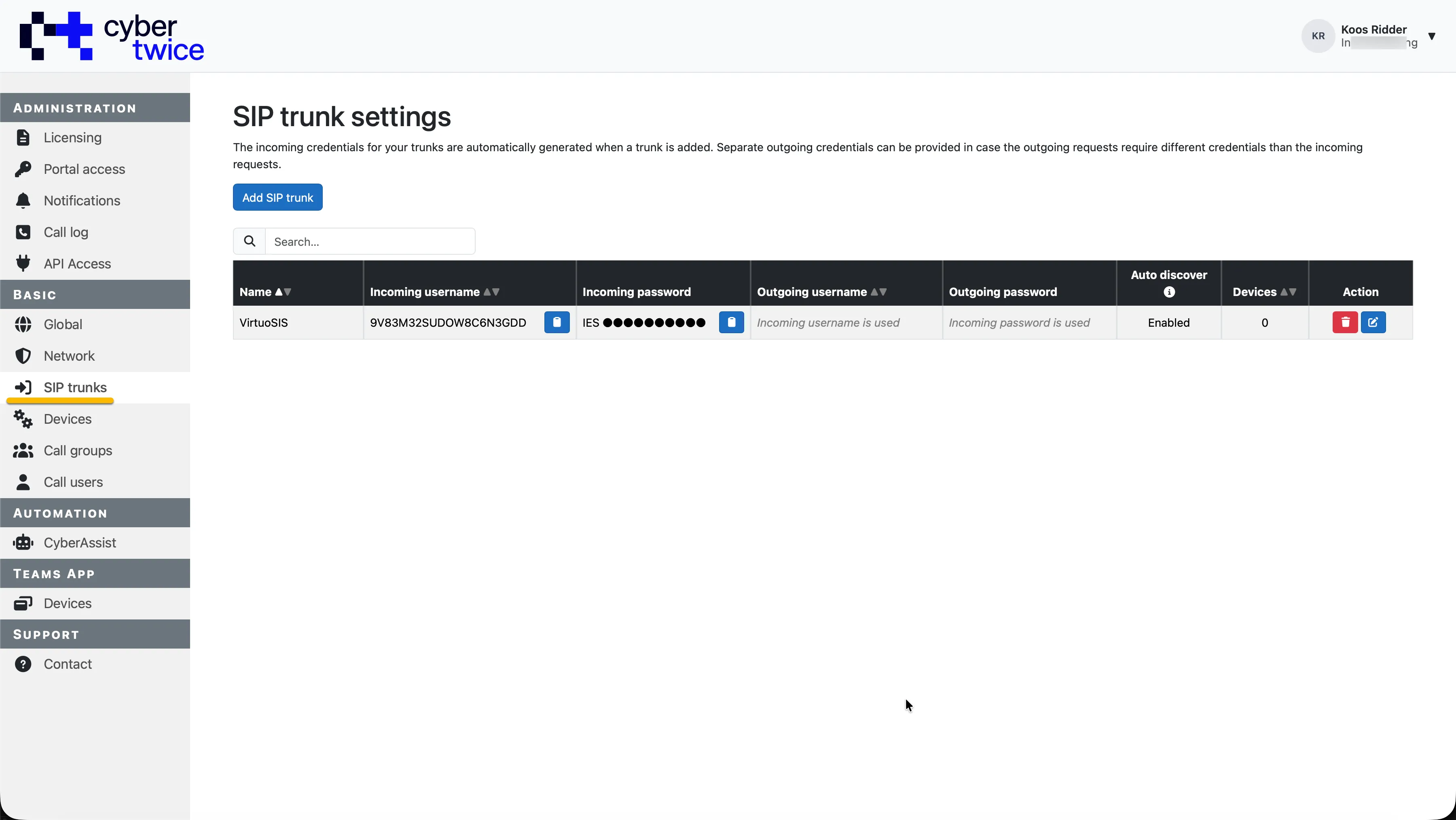The height and width of the screenshot is (820, 1456).
Task: Click the KR user avatar
Action: (1318, 36)
